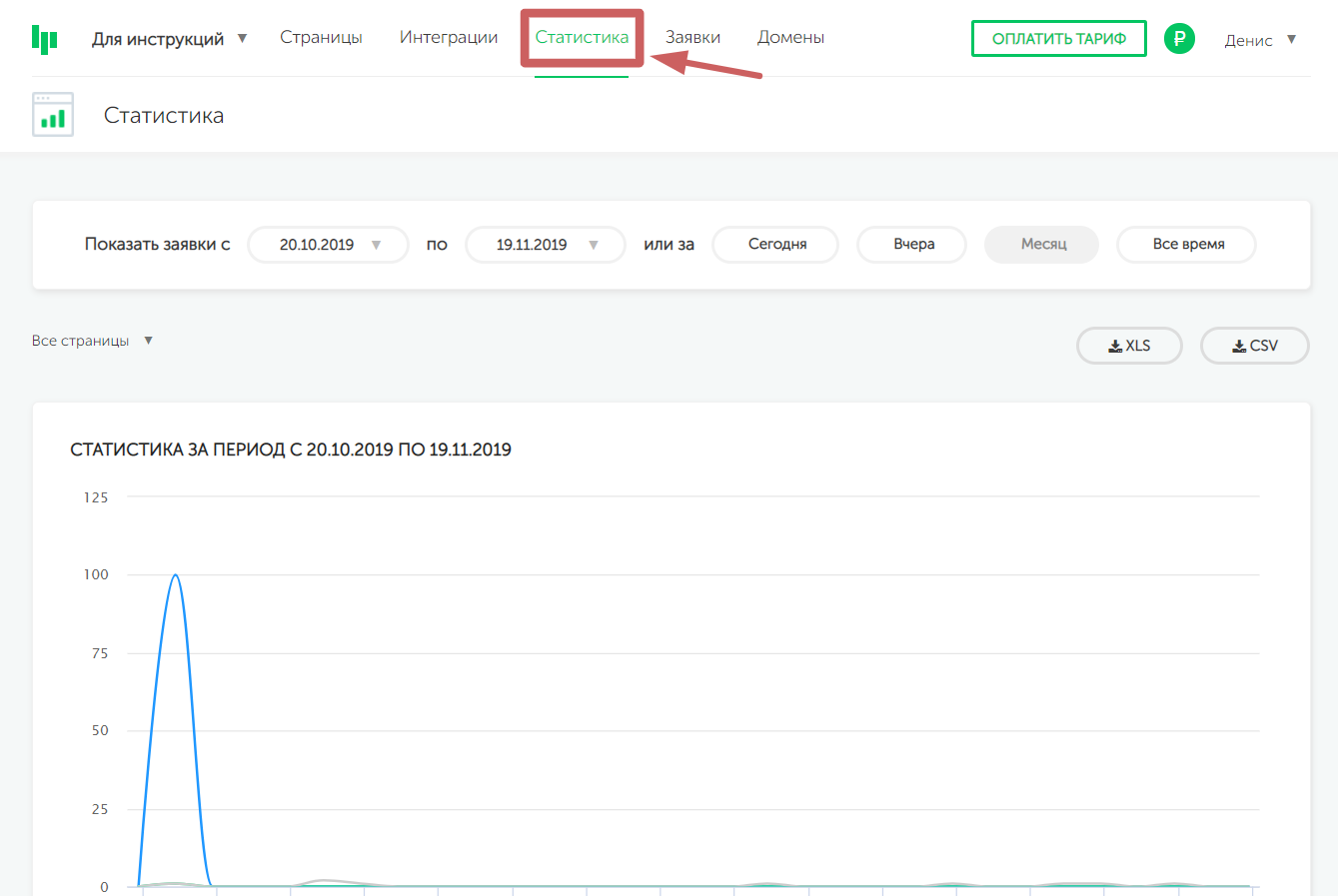Select the Месяц period filter
1338x896 pixels.
click(x=1042, y=245)
